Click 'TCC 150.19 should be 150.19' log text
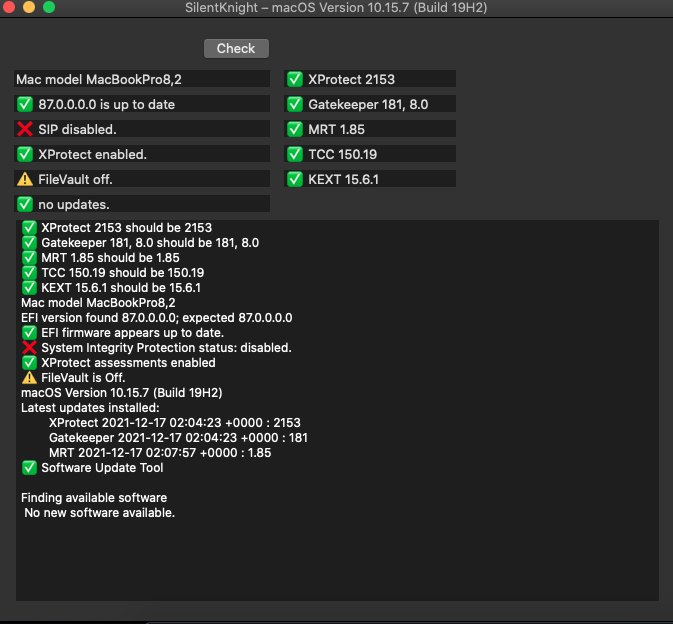The image size is (673, 624). pyautogui.click(x=123, y=273)
